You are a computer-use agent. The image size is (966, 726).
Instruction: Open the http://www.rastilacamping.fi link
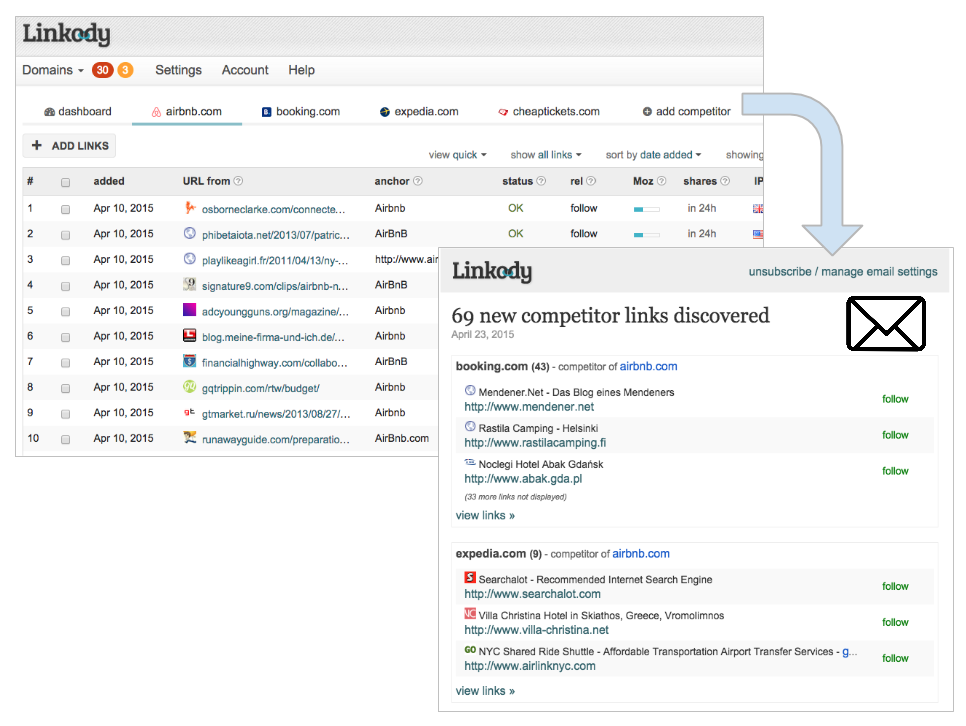coord(535,443)
